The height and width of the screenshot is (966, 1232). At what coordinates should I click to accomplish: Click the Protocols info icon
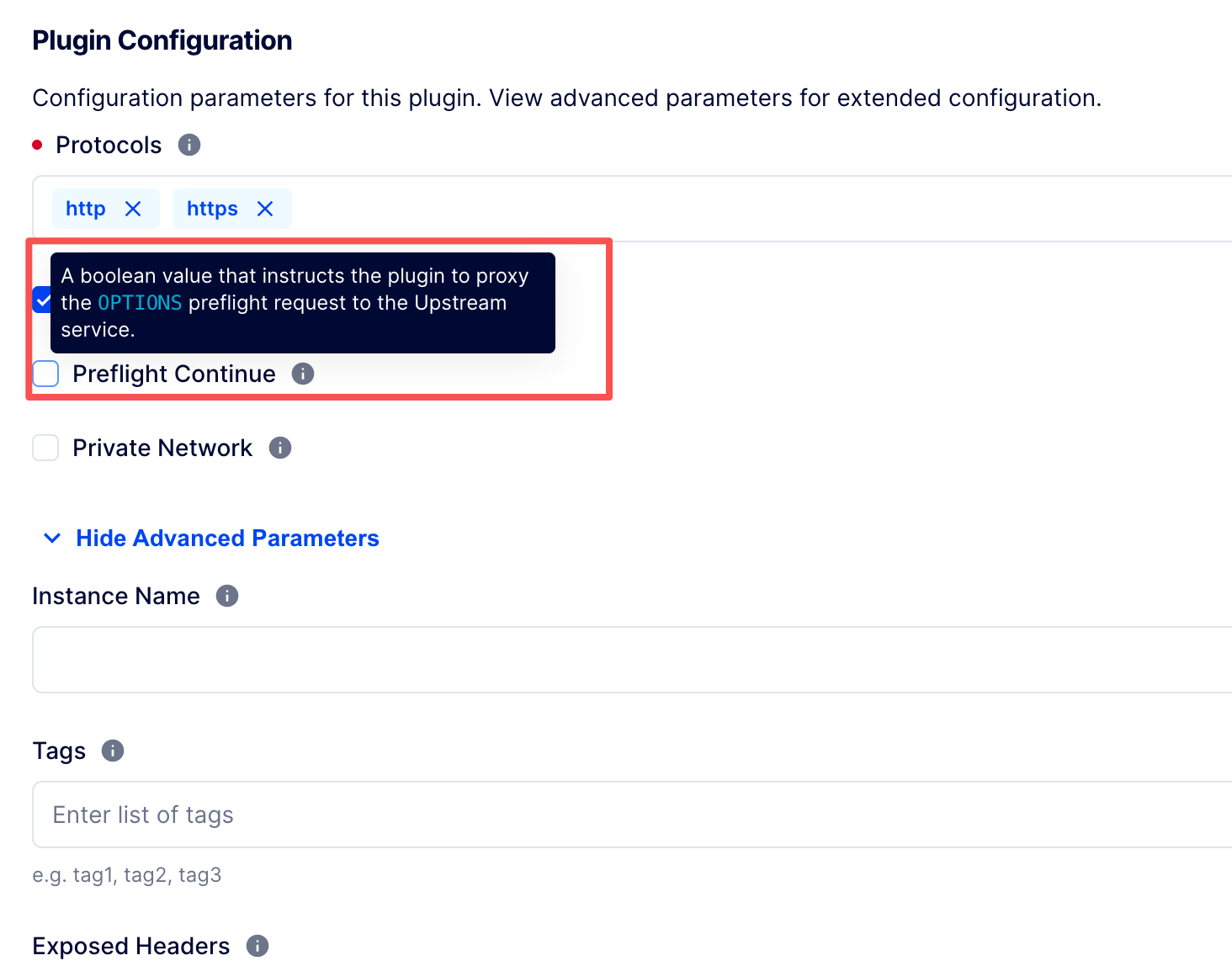click(x=189, y=145)
